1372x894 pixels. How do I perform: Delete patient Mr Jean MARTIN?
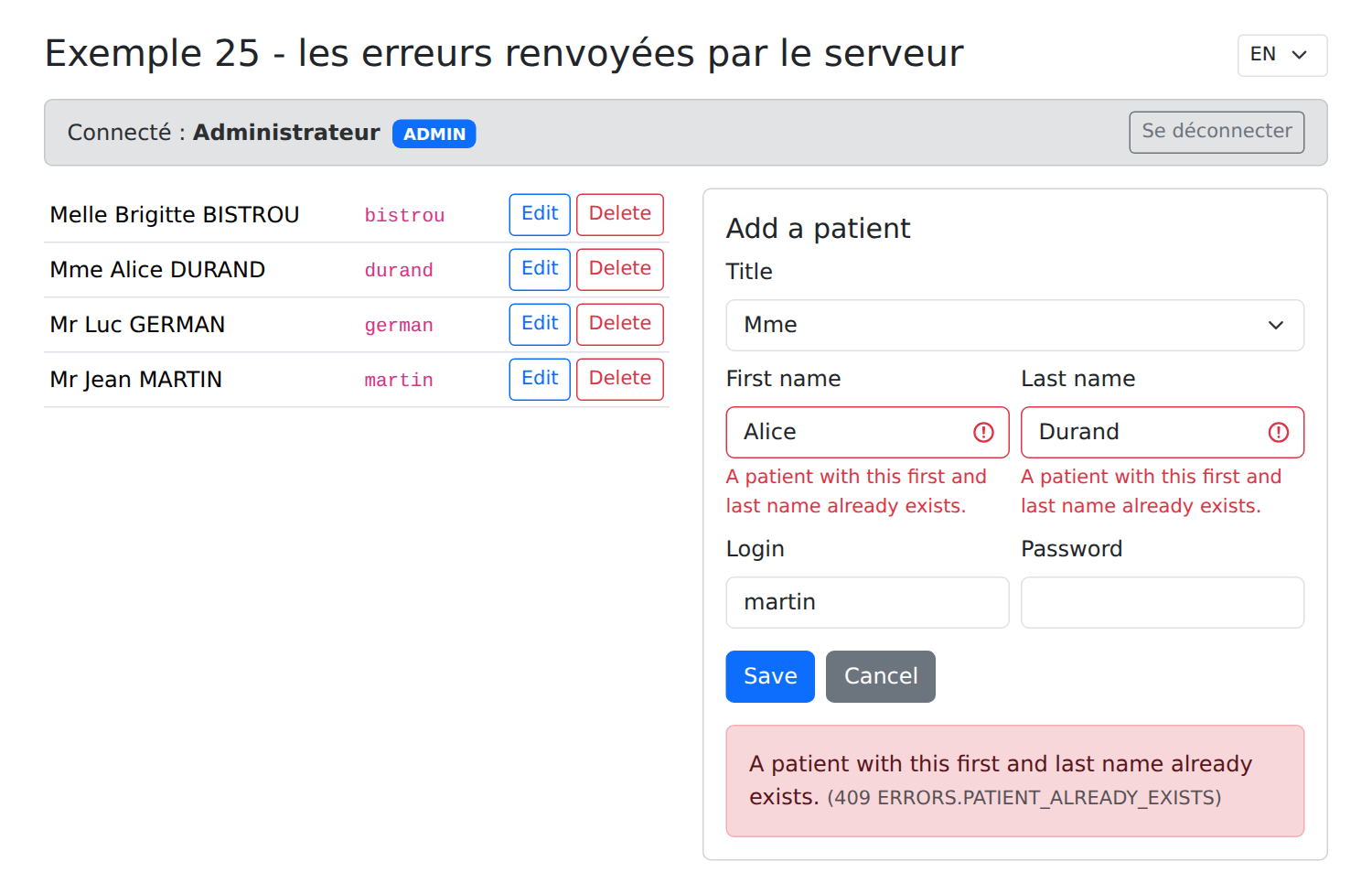click(620, 379)
